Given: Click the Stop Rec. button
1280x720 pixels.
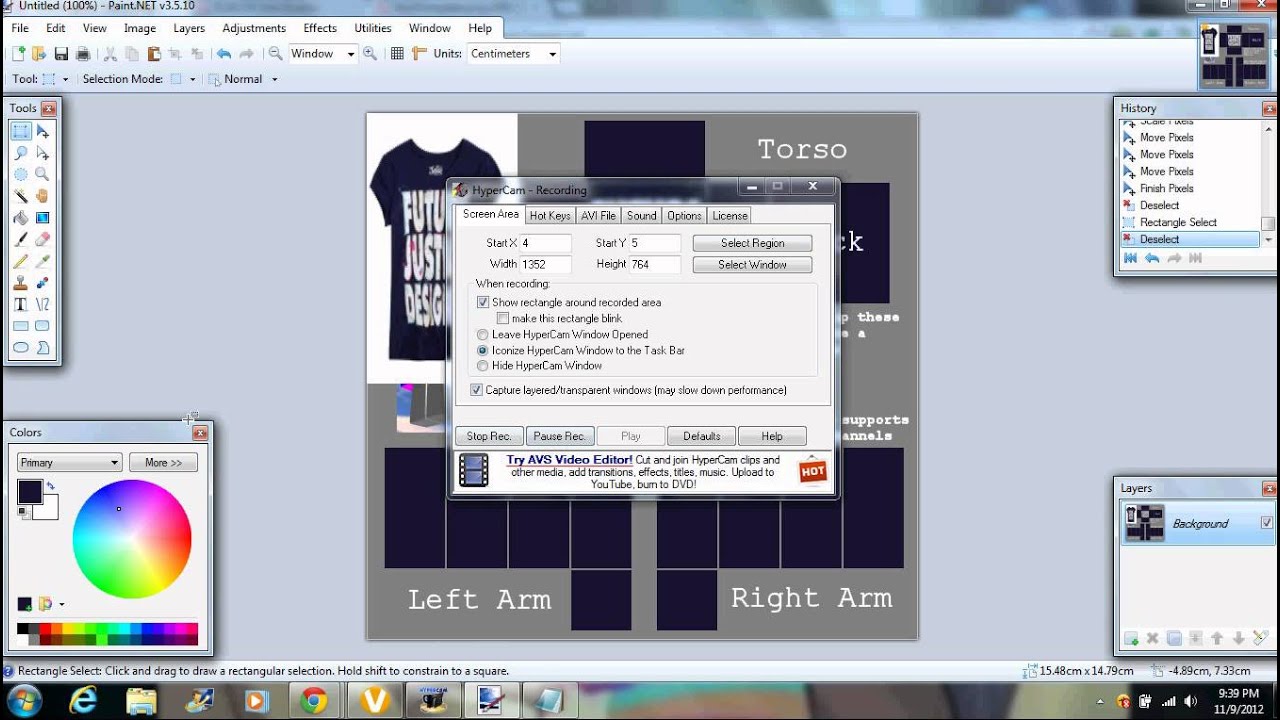Looking at the screenshot, I should [x=489, y=436].
